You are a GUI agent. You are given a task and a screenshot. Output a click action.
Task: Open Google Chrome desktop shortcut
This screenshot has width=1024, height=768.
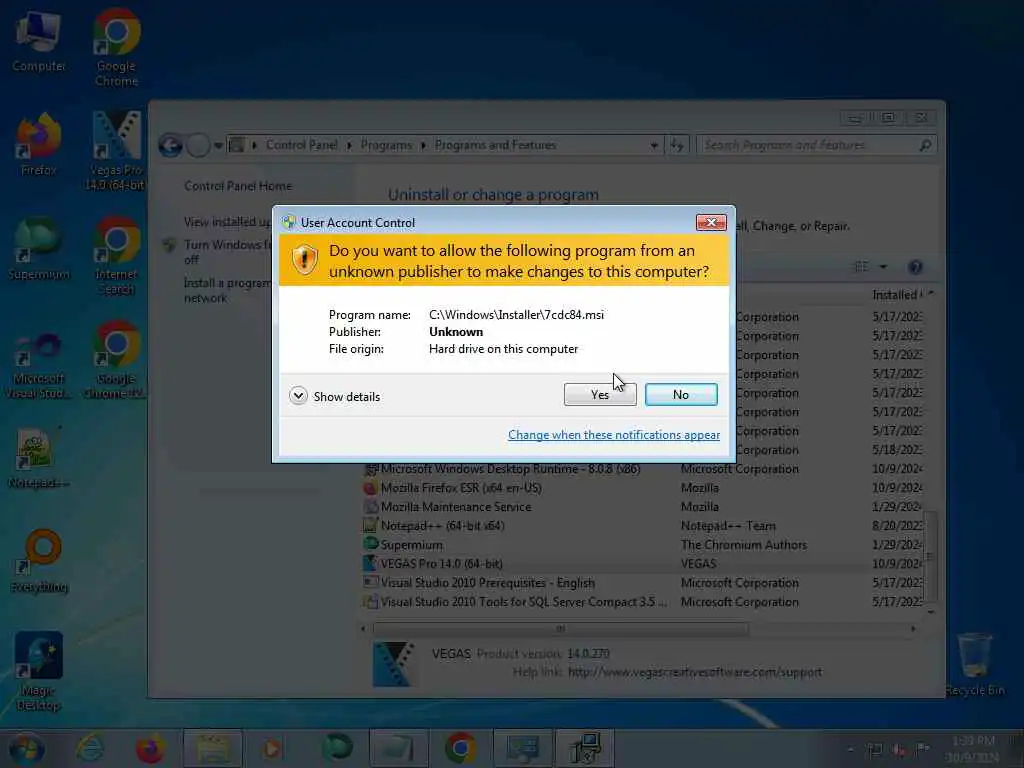pyautogui.click(x=116, y=48)
